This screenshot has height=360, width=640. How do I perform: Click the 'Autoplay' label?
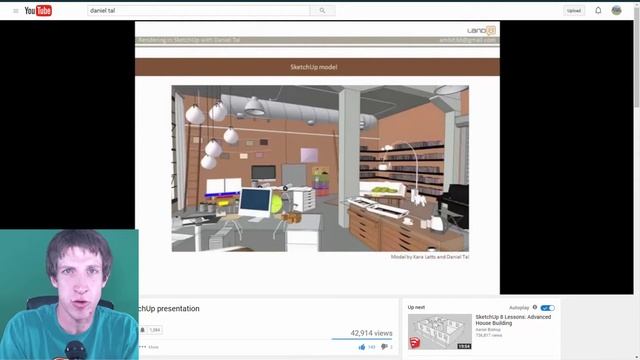pos(519,308)
